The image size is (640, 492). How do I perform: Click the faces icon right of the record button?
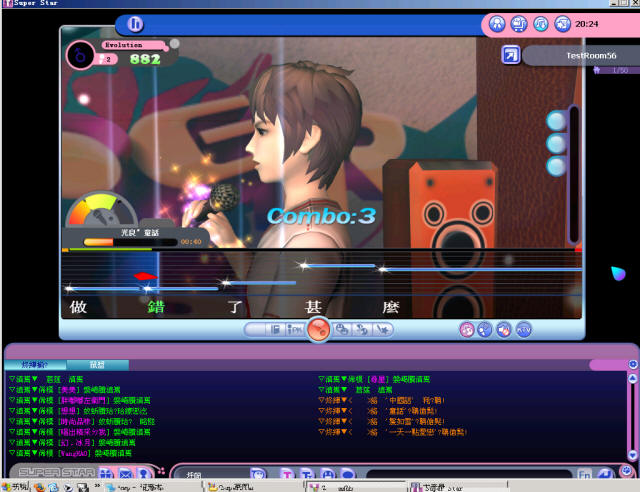coord(342,329)
